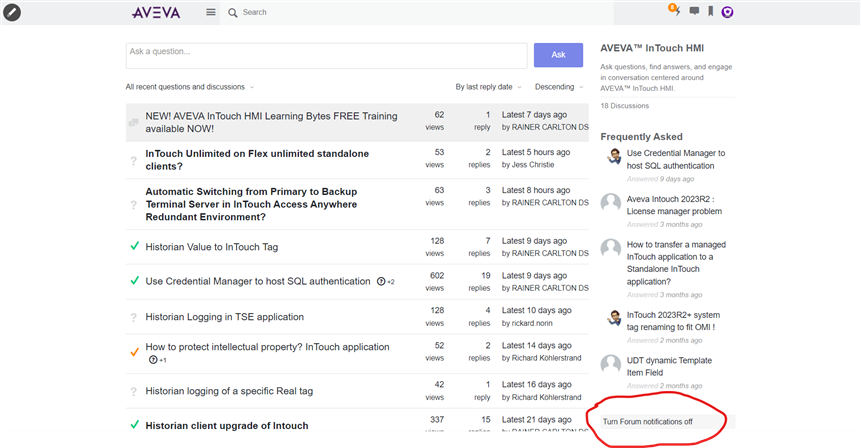Click question mark beside Historian logging Real tag

(x=133, y=391)
